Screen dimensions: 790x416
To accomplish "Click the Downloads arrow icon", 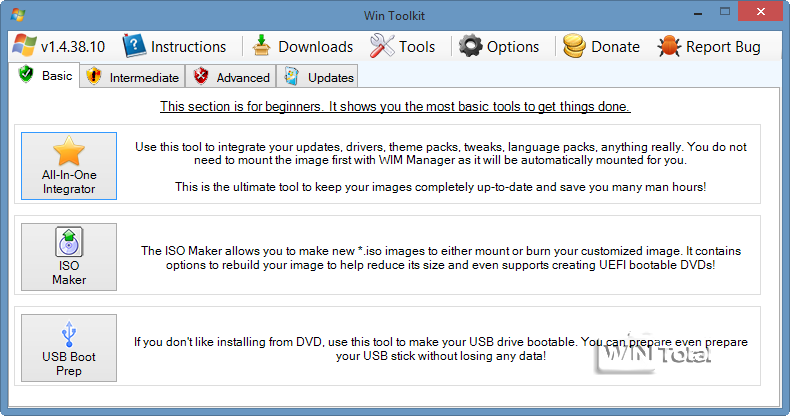I will [261, 45].
